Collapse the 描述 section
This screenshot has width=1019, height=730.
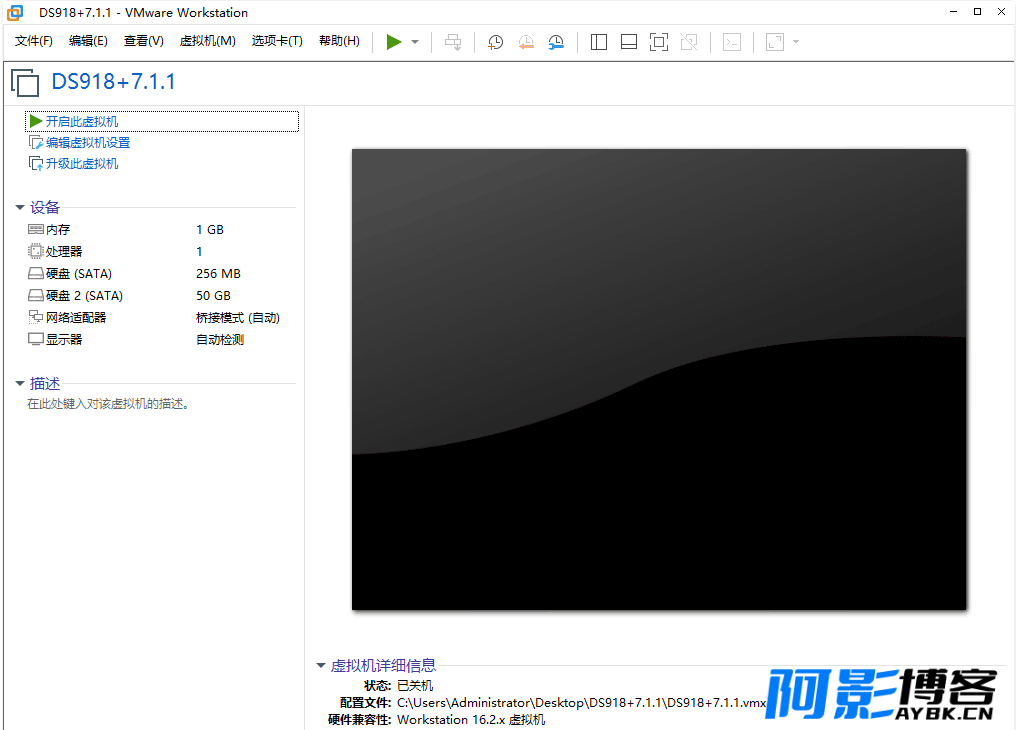coord(19,384)
